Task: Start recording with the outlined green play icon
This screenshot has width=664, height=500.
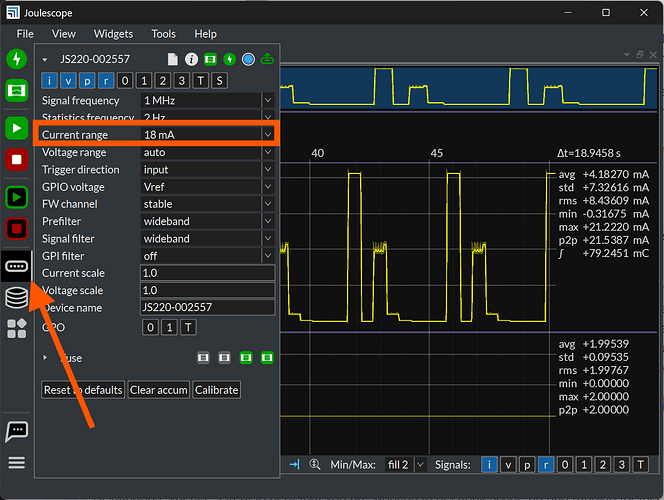Action: point(17,197)
